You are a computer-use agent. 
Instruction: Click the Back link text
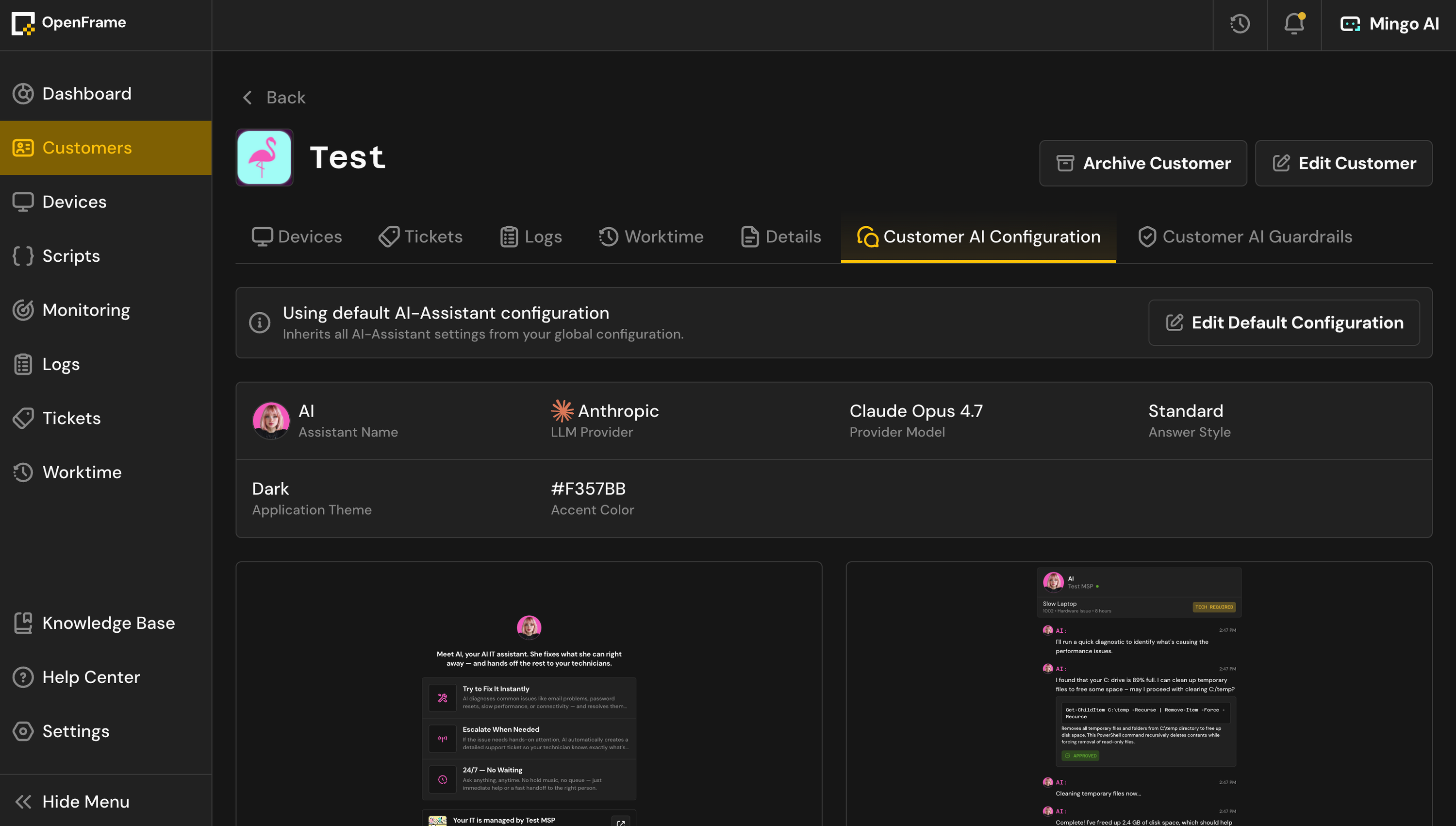click(286, 98)
